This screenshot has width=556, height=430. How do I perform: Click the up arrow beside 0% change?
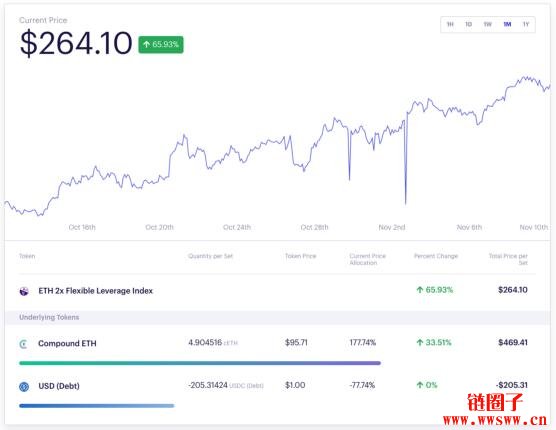coord(420,385)
